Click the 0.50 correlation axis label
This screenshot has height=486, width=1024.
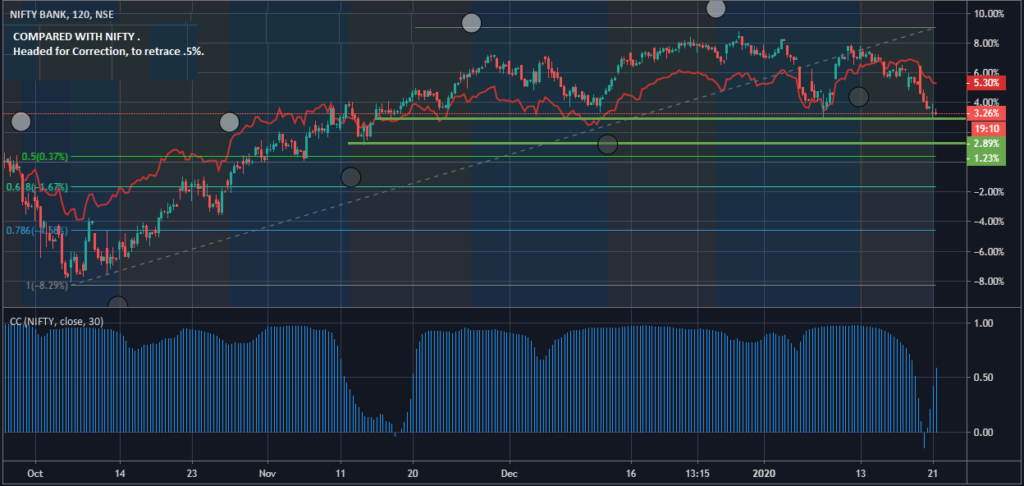click(984, 378)
